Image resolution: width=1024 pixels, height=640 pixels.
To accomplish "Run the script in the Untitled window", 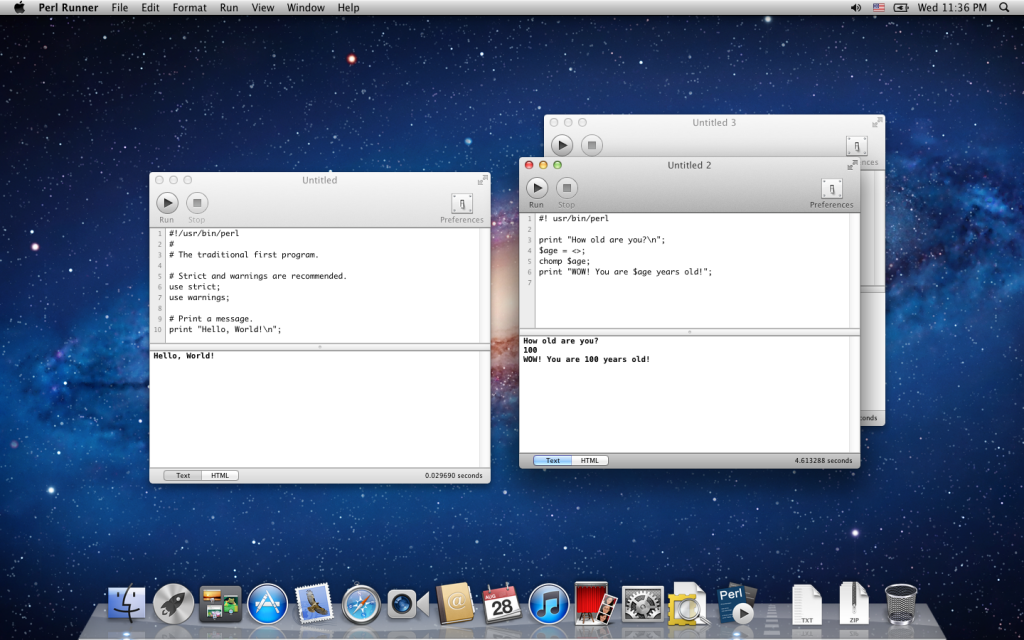I will click(x=167, y=203).
